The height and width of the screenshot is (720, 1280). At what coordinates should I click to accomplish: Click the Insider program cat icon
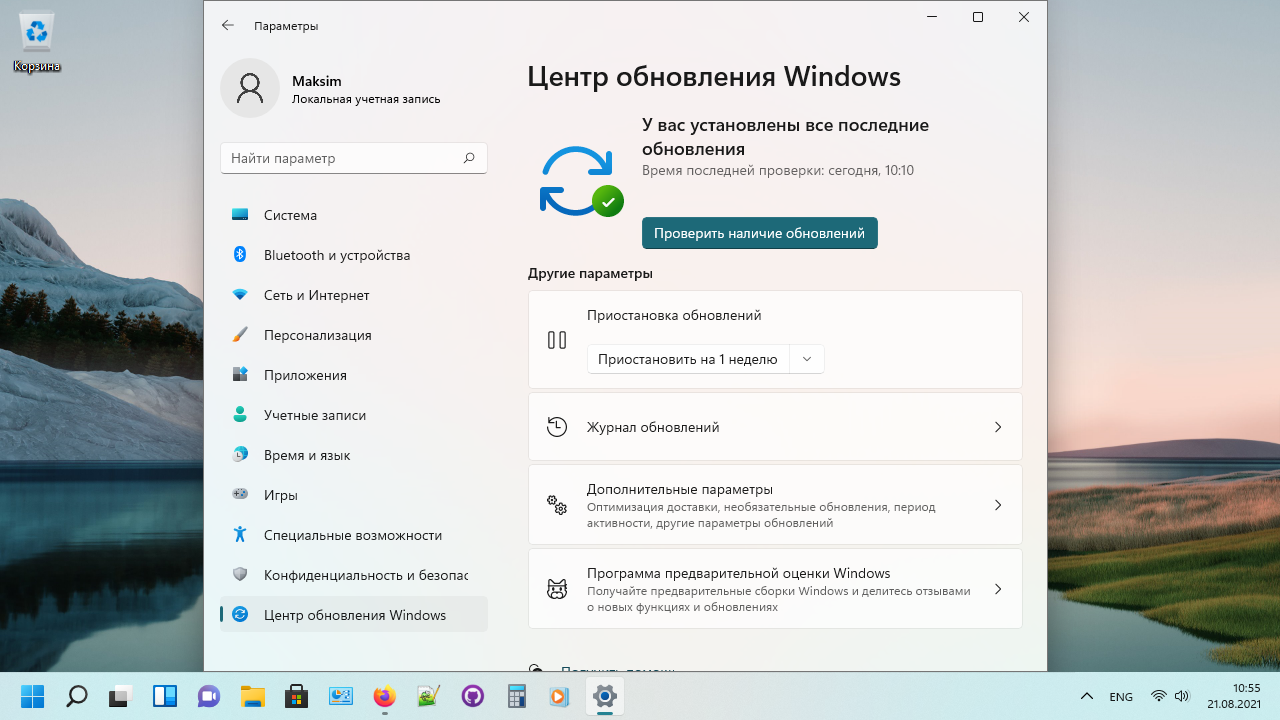557,589
